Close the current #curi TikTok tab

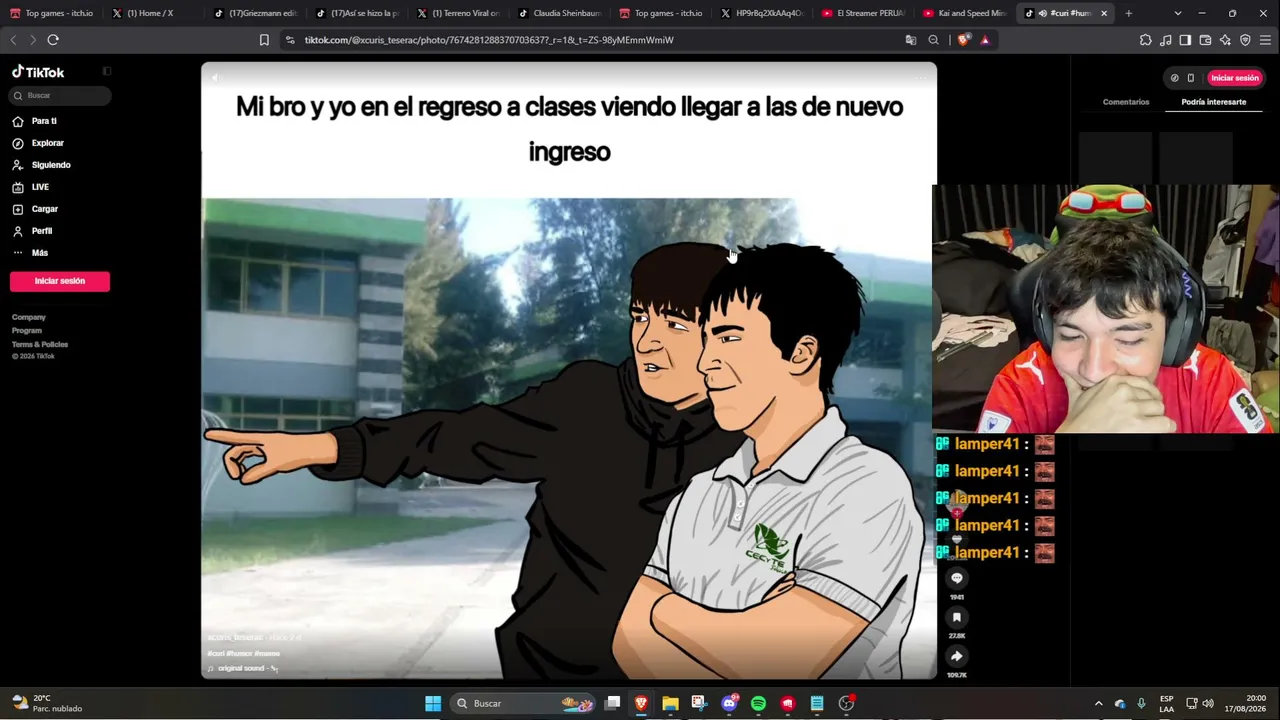click(1104, 13)
